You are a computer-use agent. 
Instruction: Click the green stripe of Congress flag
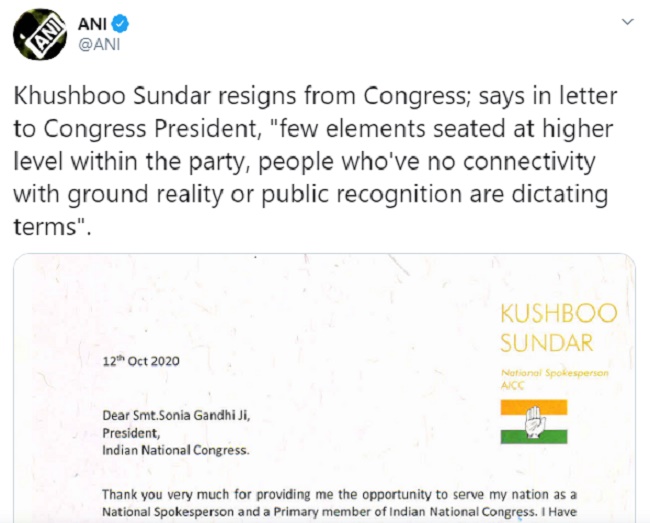pos(534,436)
